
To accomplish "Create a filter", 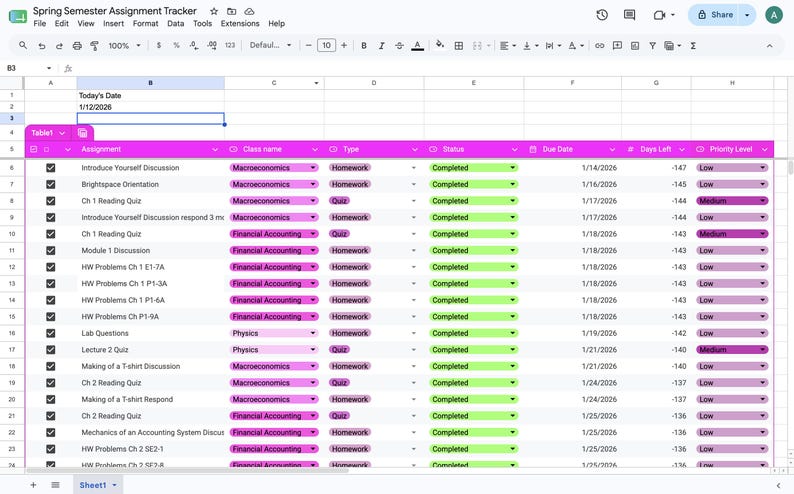I will pyautogui.click(x=653, y=46).
